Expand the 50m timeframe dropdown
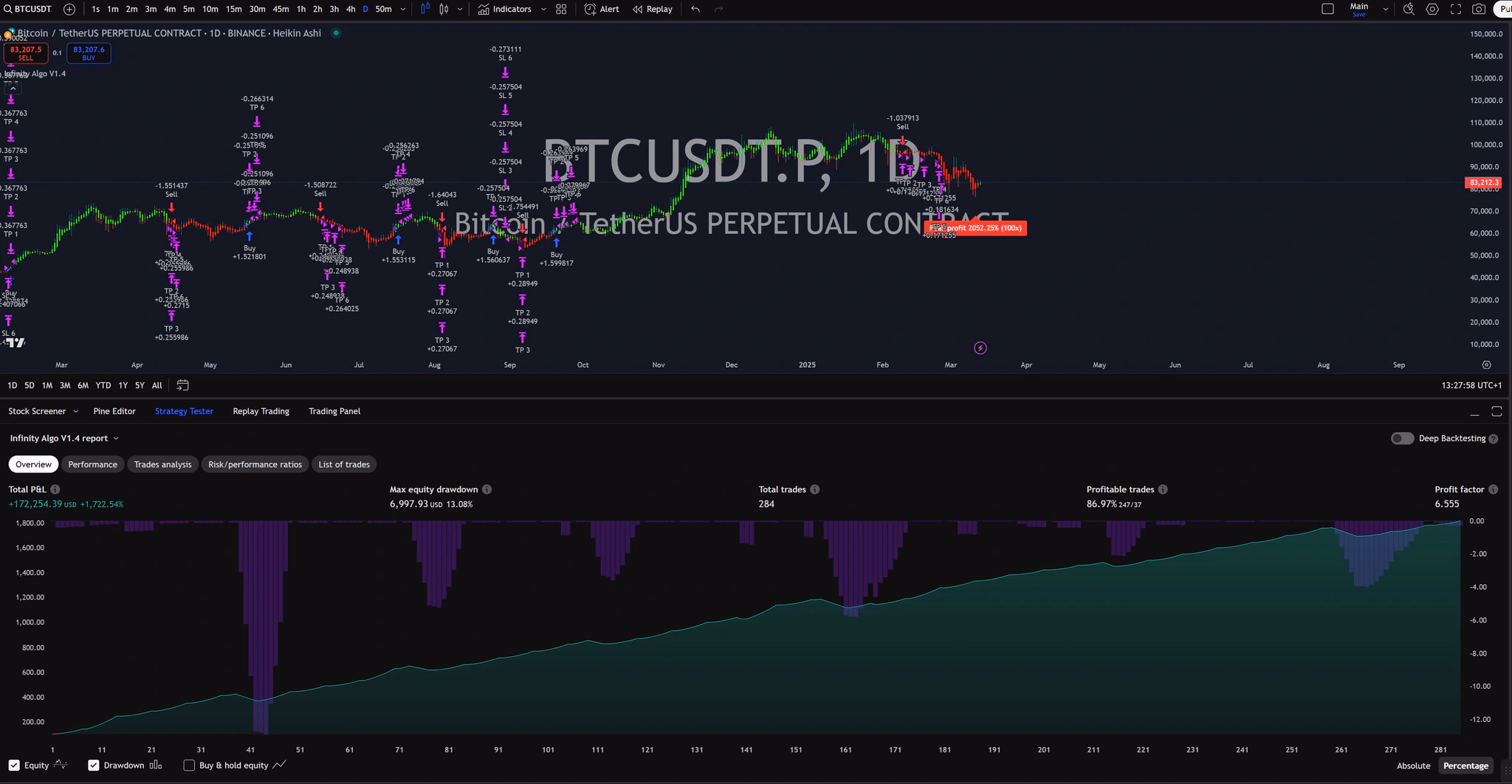Viewport: 1512px width, 784px height. pyautogui.click(x=402, y=9)
